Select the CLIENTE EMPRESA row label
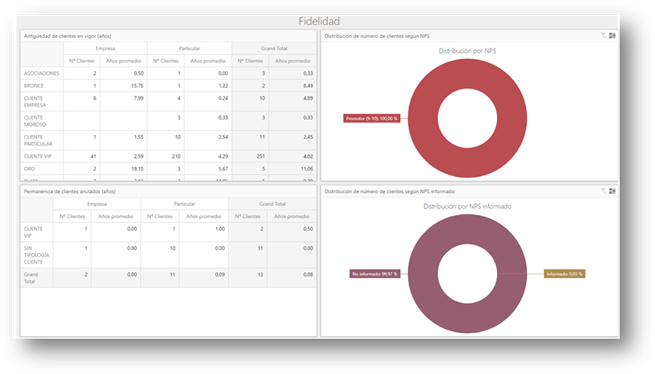The height and width of the screenshot is (374, 655). pos(35,102)
